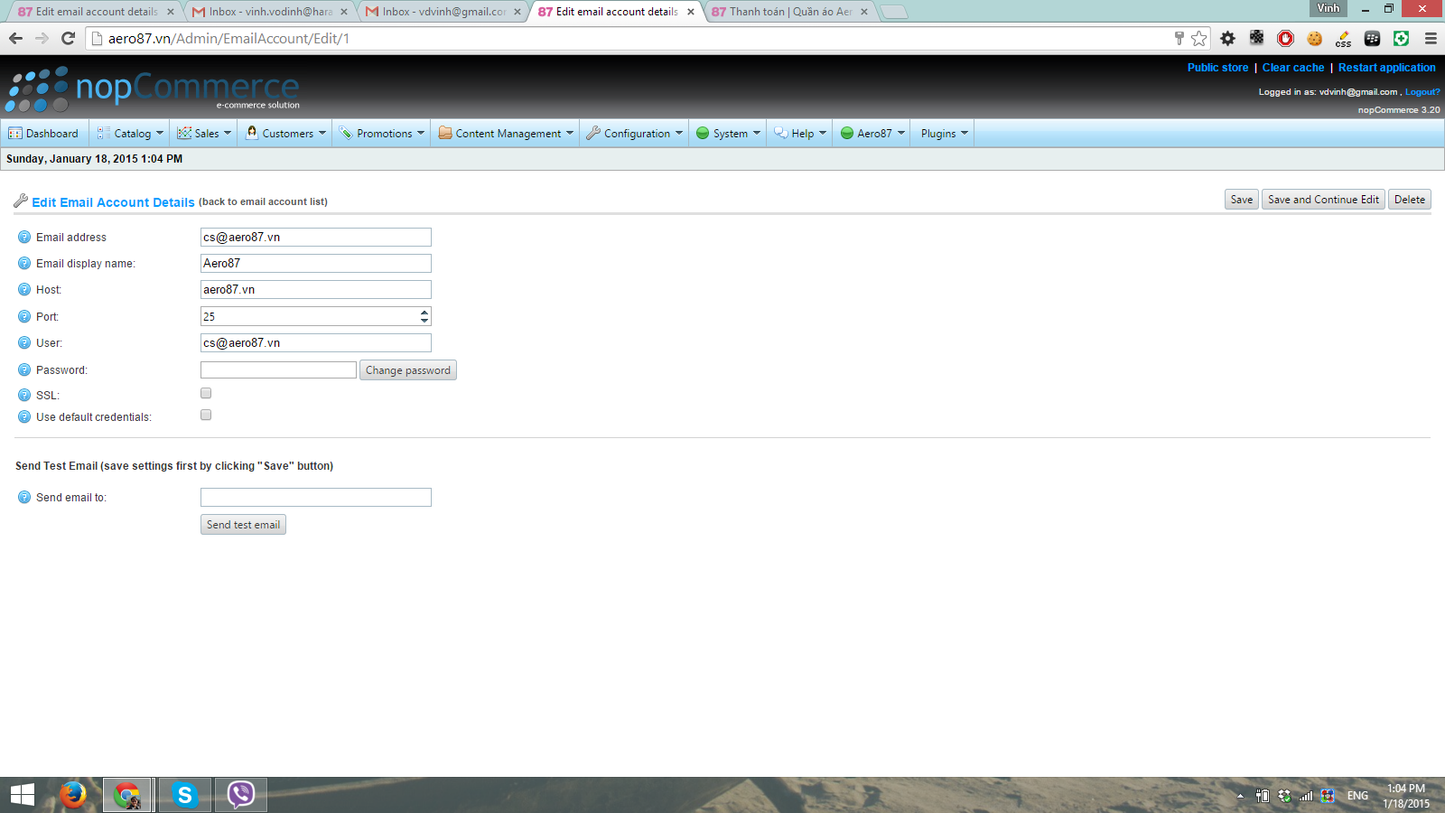Expand the Customers menu
The width and height of the screenshot is (1445, 813).
pos(285,133)
